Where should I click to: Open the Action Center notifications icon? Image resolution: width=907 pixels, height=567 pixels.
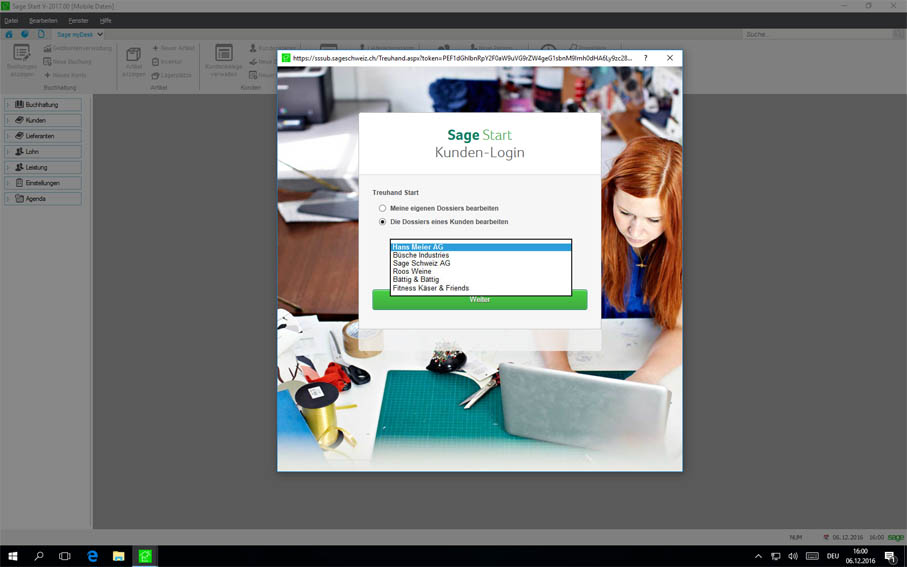tap(891, 556)
